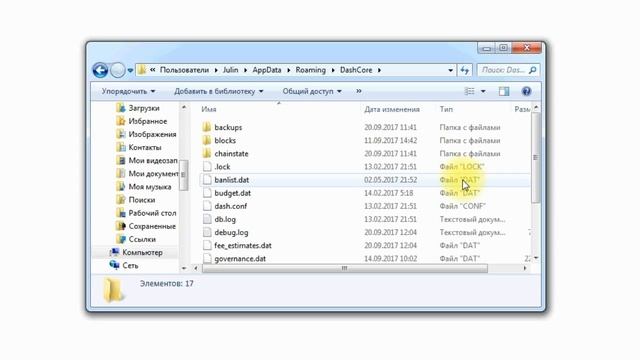Click the date 20.09.2017 12:04 of debug.log
Screen dimensions: 640x360
click(x=390, y=232)
